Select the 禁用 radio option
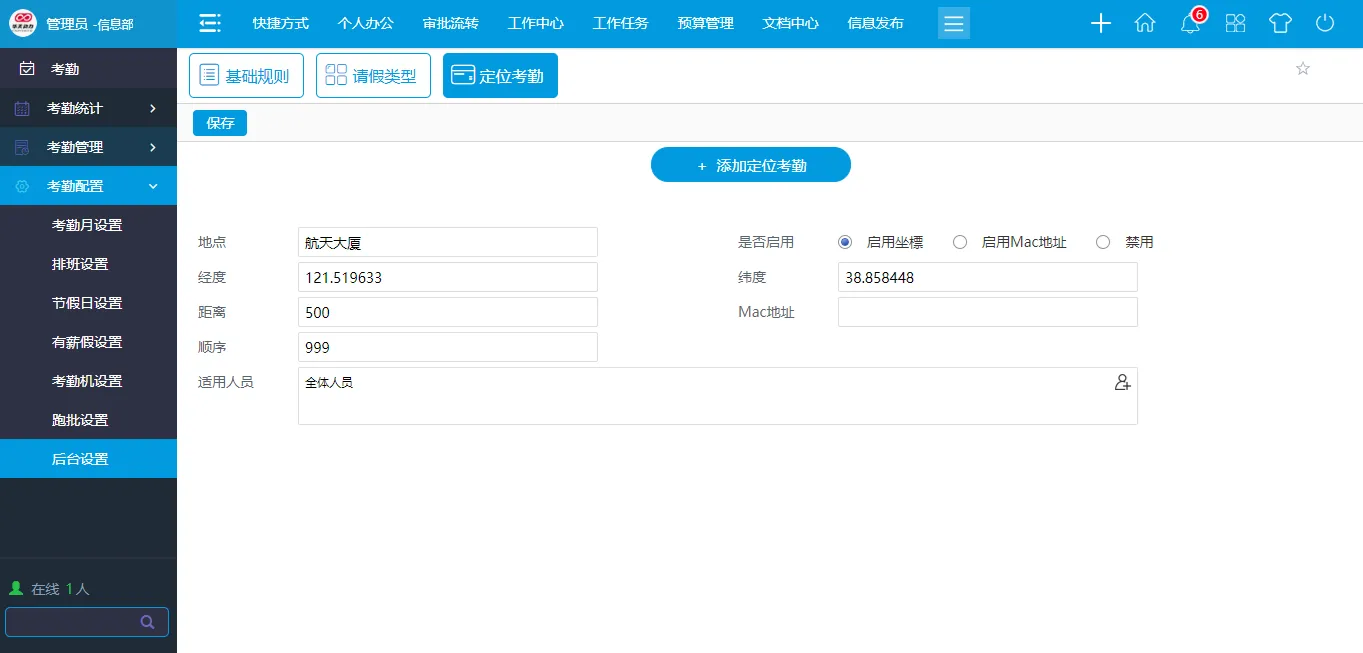The width and height of the screenshot is (1363, 653). [x=1103, y=242]
